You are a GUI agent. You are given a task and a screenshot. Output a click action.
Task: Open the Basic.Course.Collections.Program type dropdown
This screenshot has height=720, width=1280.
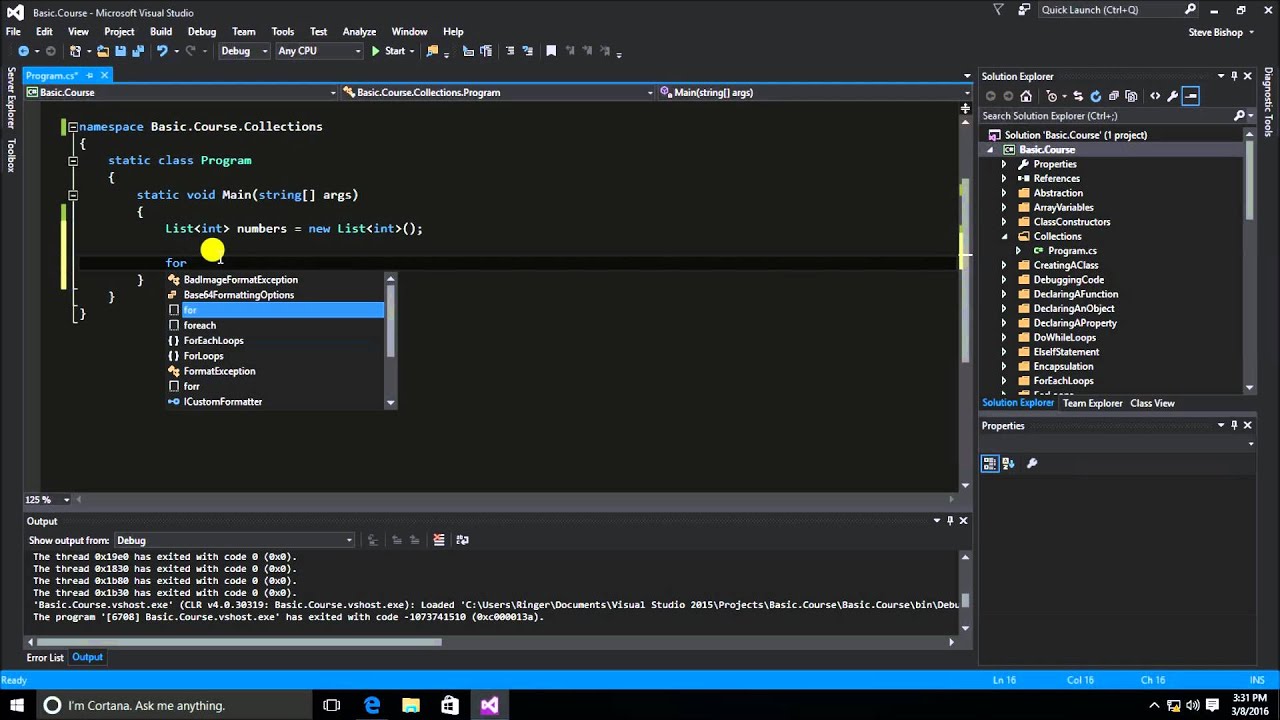click(x=496, y=92)
